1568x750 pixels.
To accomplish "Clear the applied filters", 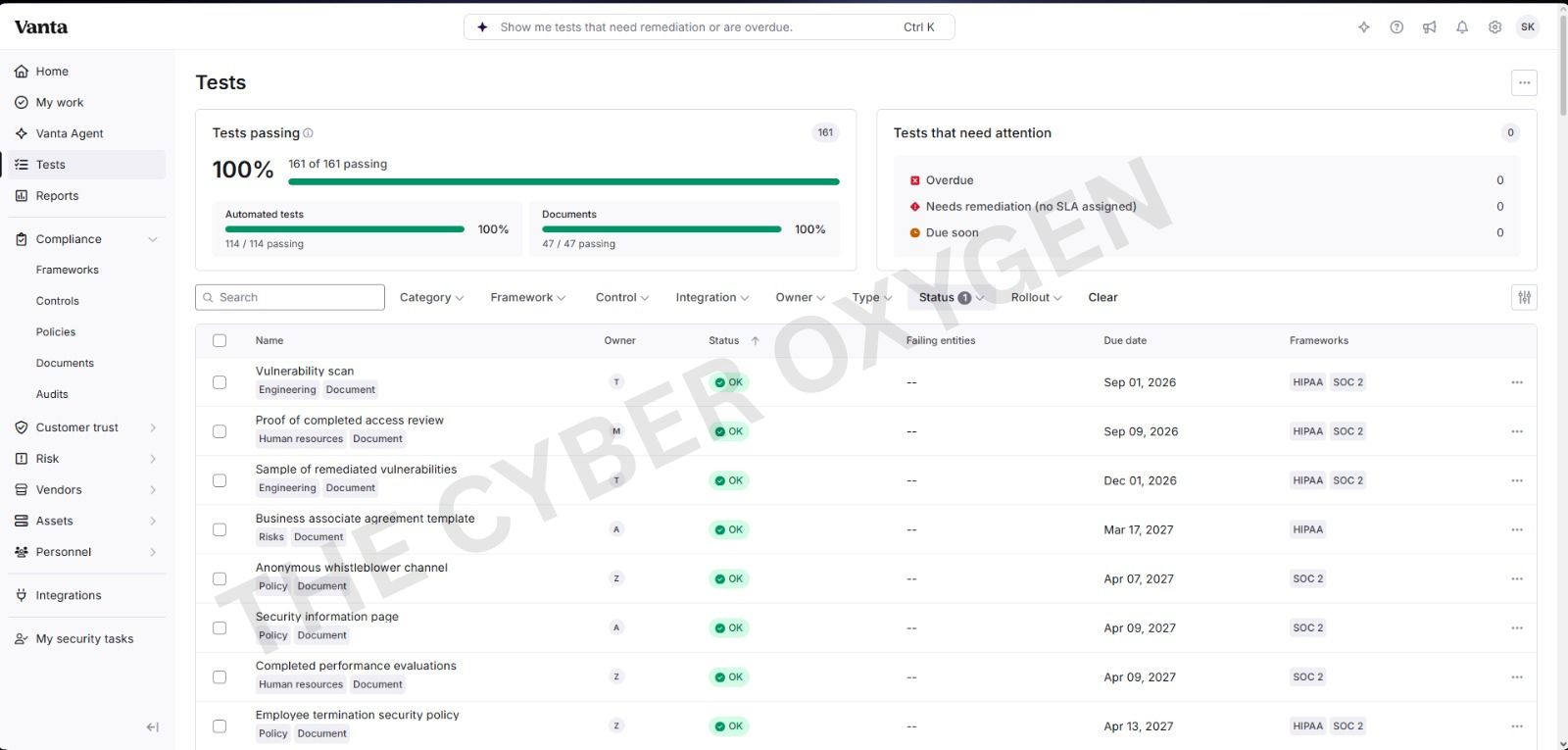I will (x=1102, y=297).
